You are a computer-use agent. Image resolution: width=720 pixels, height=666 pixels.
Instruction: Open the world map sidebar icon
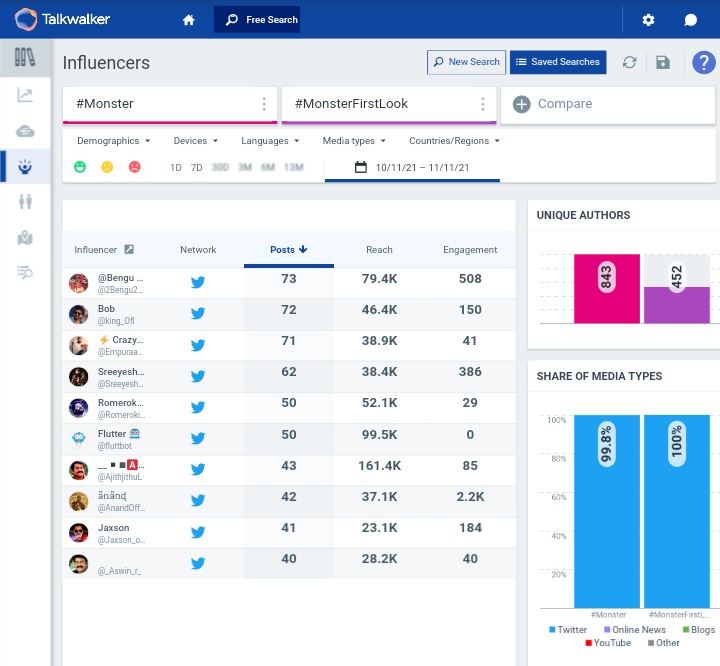(x=25, y=237)
